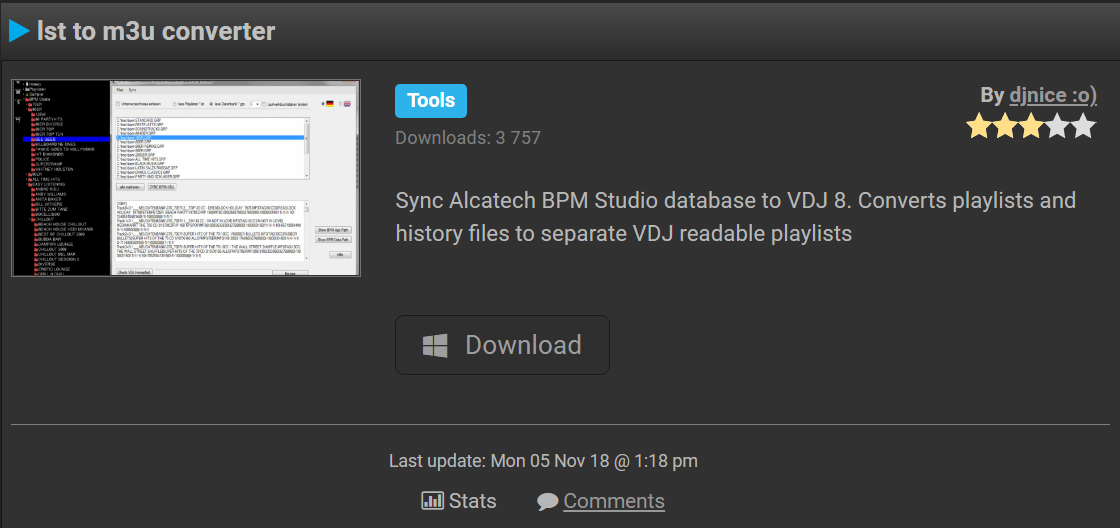Click the lst to m3u converter title
The width and height of the screenshot is (1120, 528).
[156, 31]
